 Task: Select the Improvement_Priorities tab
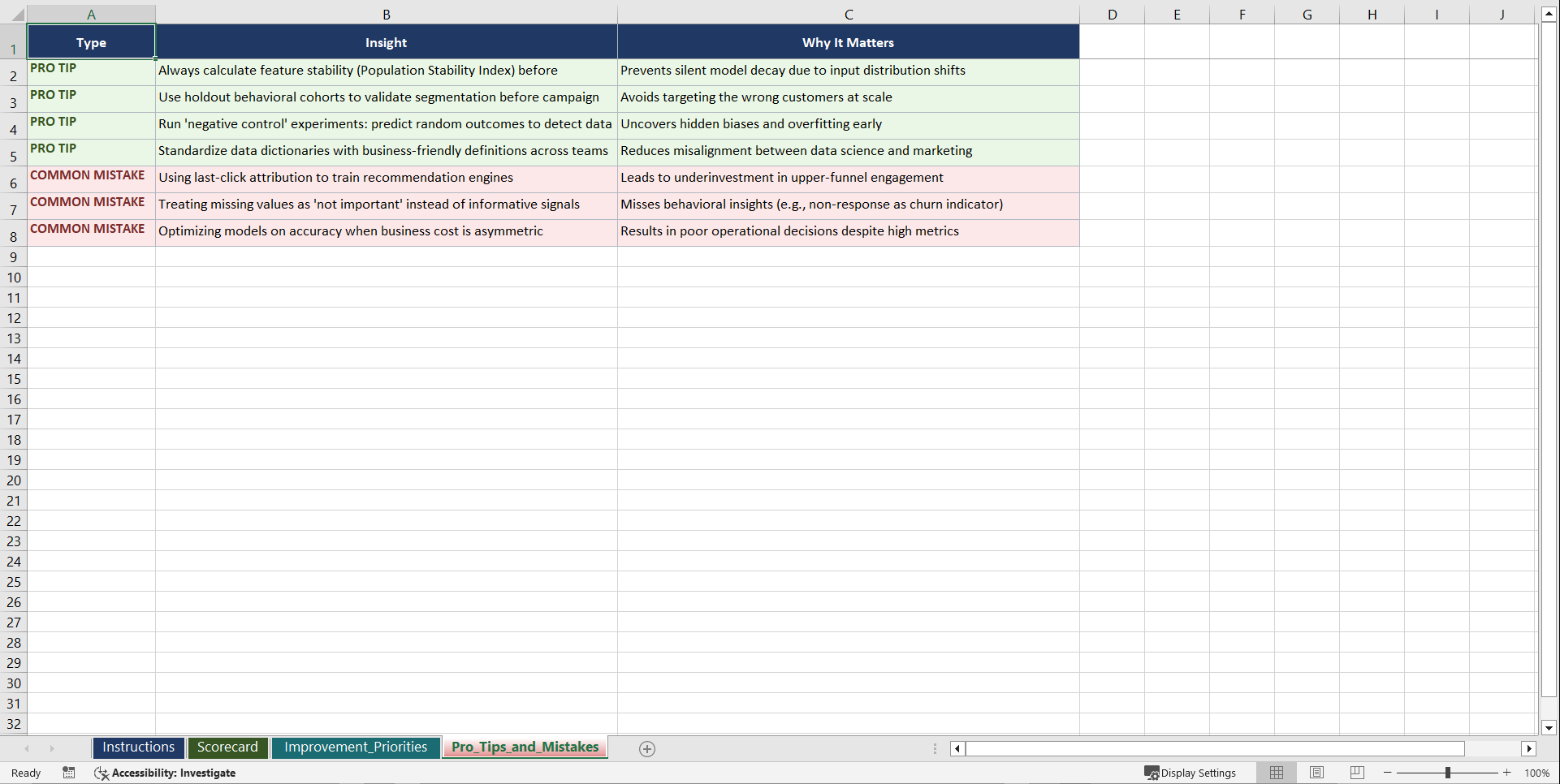pyautogui.click(x=356, y=747)
